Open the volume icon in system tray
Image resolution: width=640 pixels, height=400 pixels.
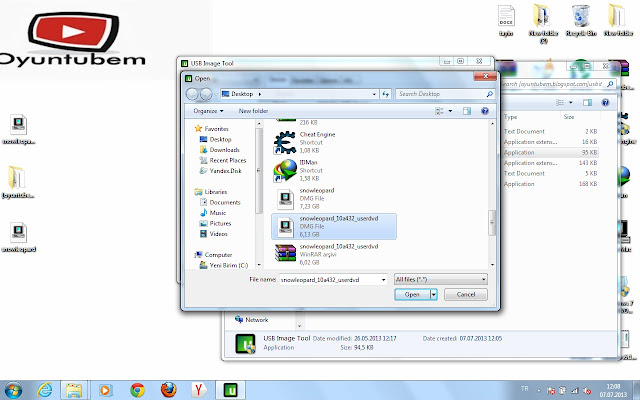tap(587, 391)
